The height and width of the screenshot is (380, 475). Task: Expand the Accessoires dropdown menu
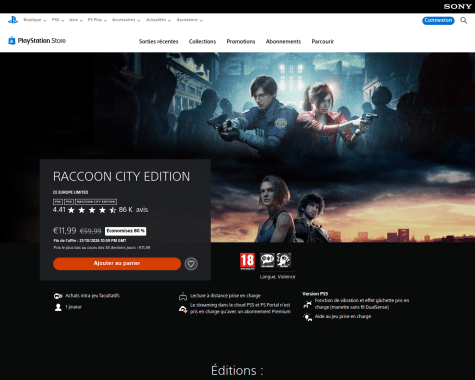(126, 20)
